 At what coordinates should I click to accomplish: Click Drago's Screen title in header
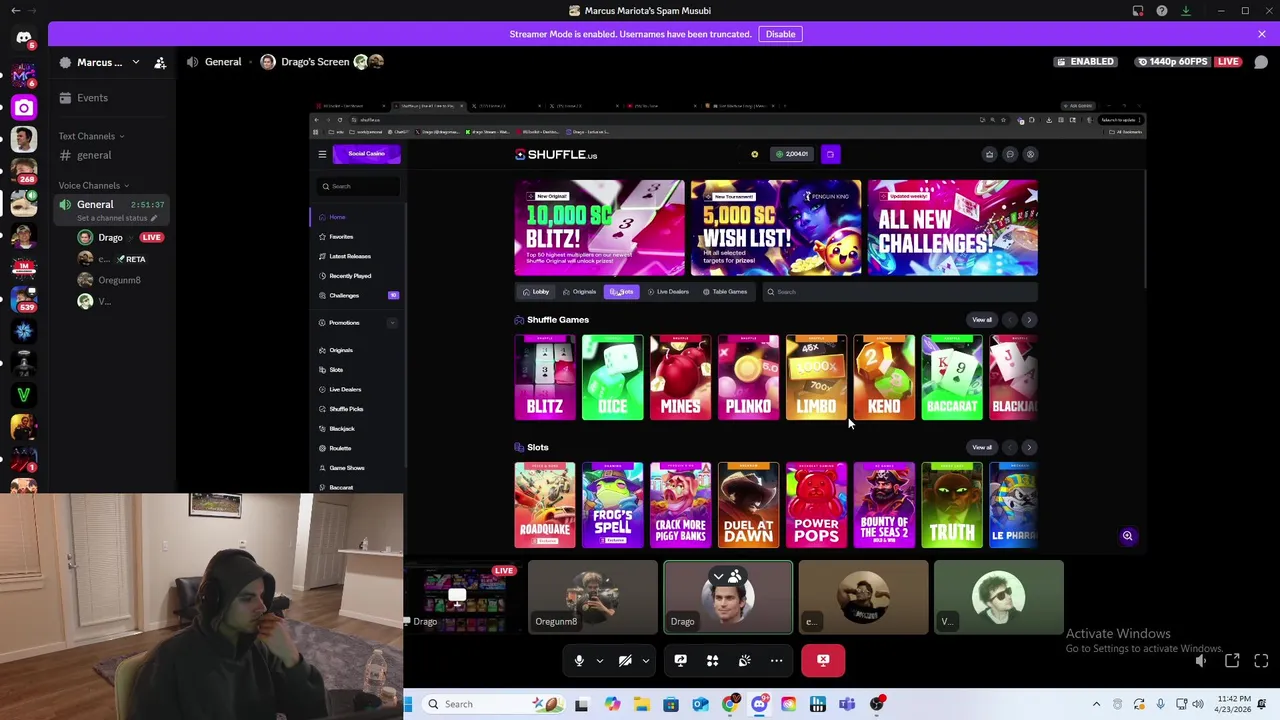coord(315,62)
